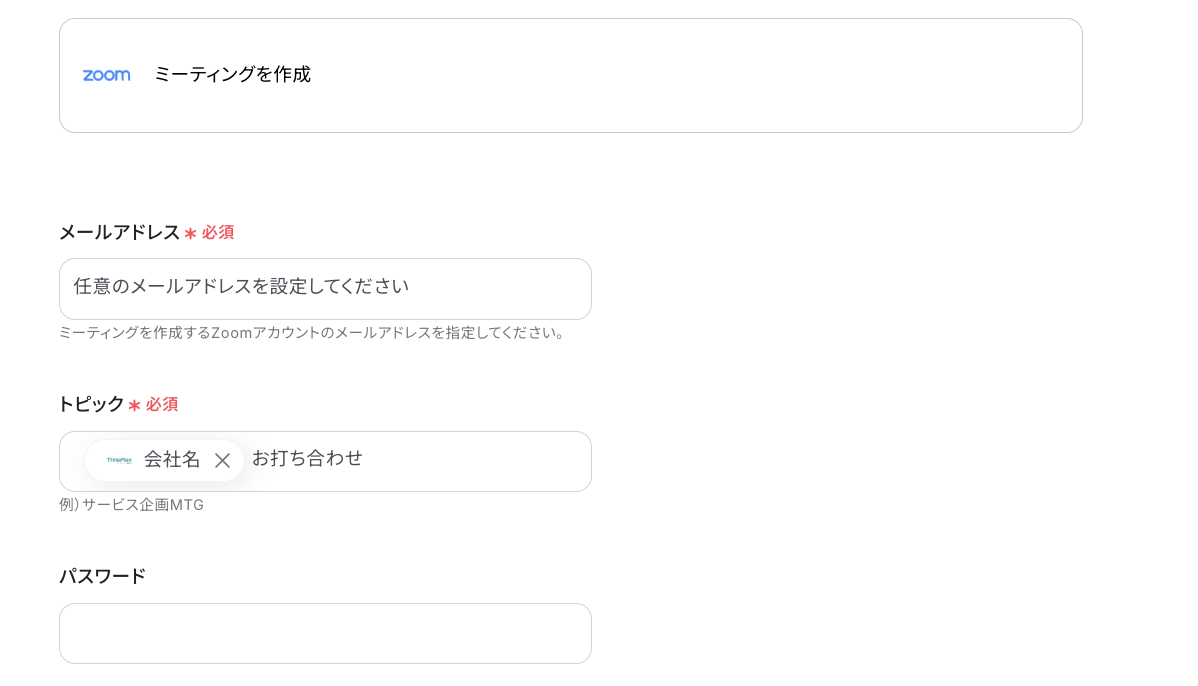Image resolution: width=1198 pixels, height=686 pixels.
Task: Click the お打ち合わせ text in the topic field
Action: [306, 458]
